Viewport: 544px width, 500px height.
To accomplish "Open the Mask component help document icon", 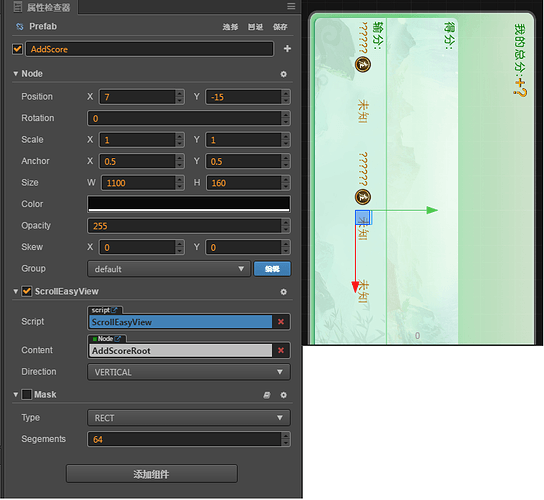I will point(267,395).
